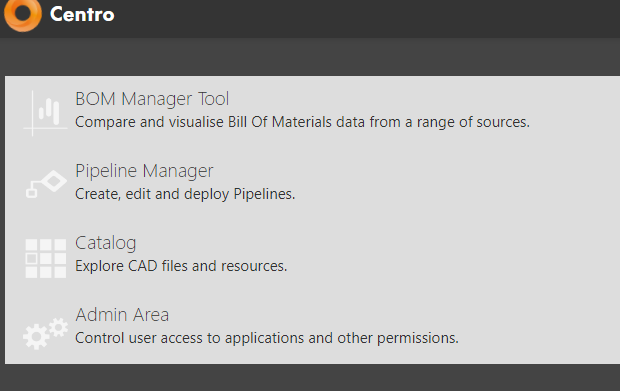The image size is (620, 391).
Task: Select the 'Create, edit and deploy Pipelines' description
Action: 185,194
